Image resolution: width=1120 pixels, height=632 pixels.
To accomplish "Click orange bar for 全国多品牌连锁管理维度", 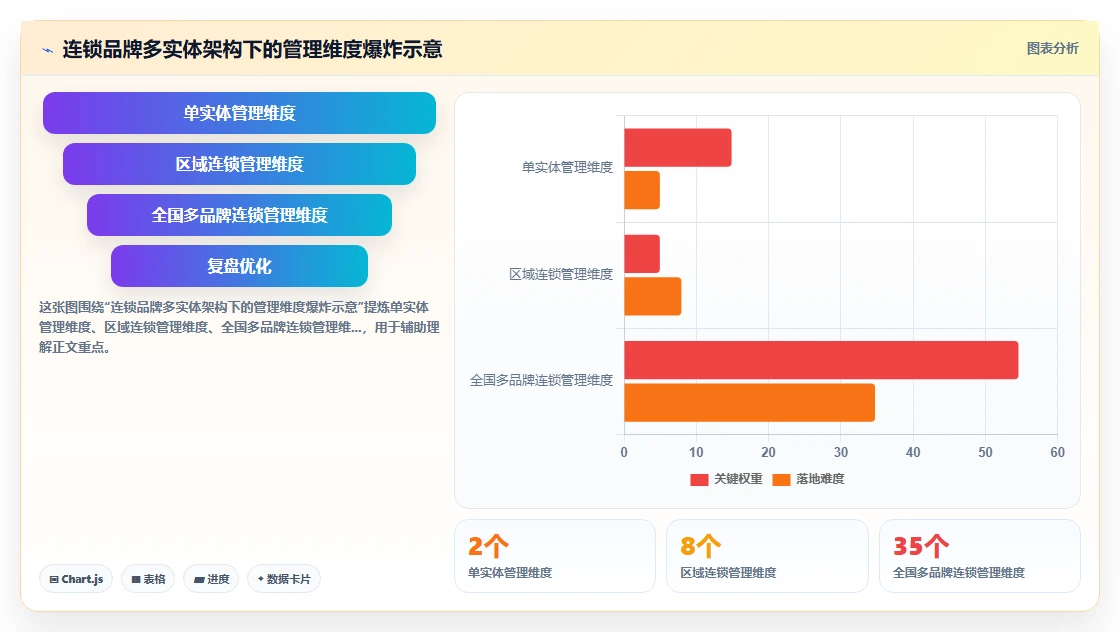I will tap(749, 403).
